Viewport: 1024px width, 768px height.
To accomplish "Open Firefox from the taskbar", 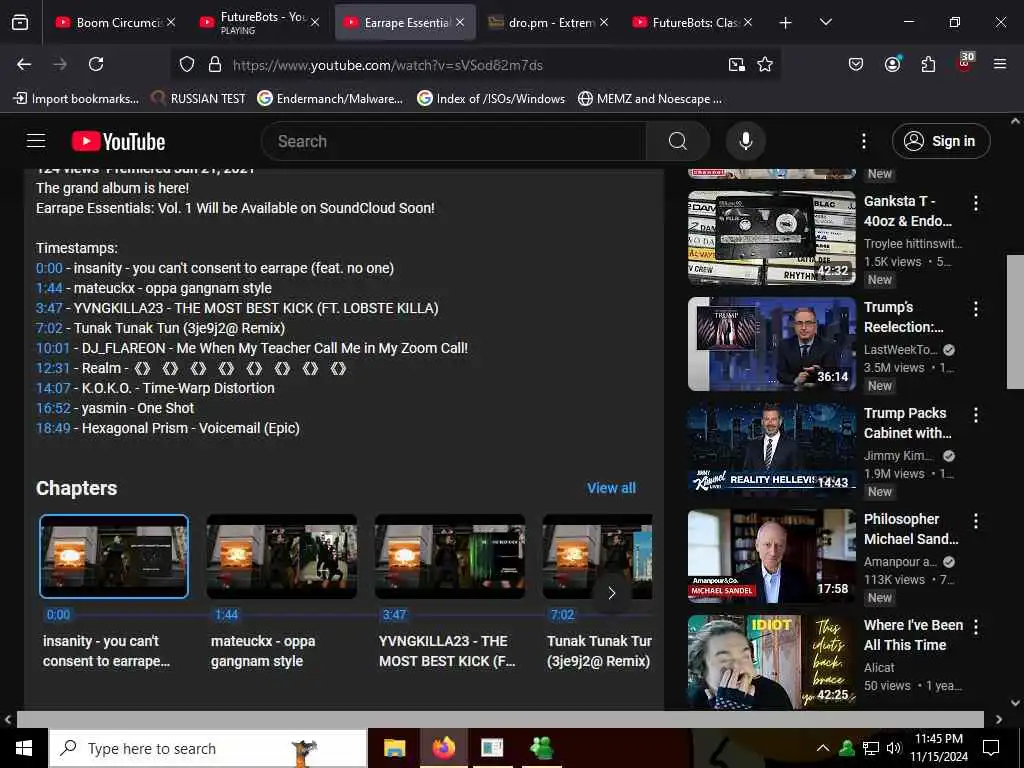I will (x=443, y=748).
